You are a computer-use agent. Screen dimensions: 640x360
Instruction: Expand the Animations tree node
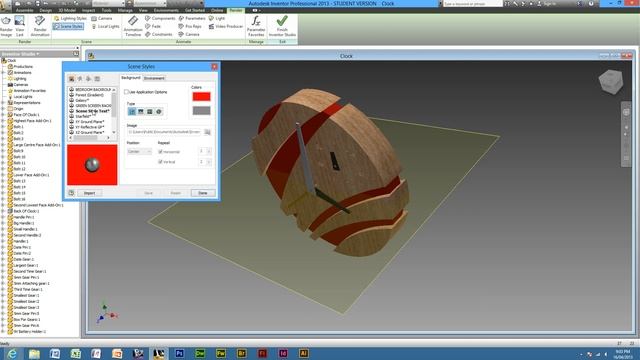(4, 73)
